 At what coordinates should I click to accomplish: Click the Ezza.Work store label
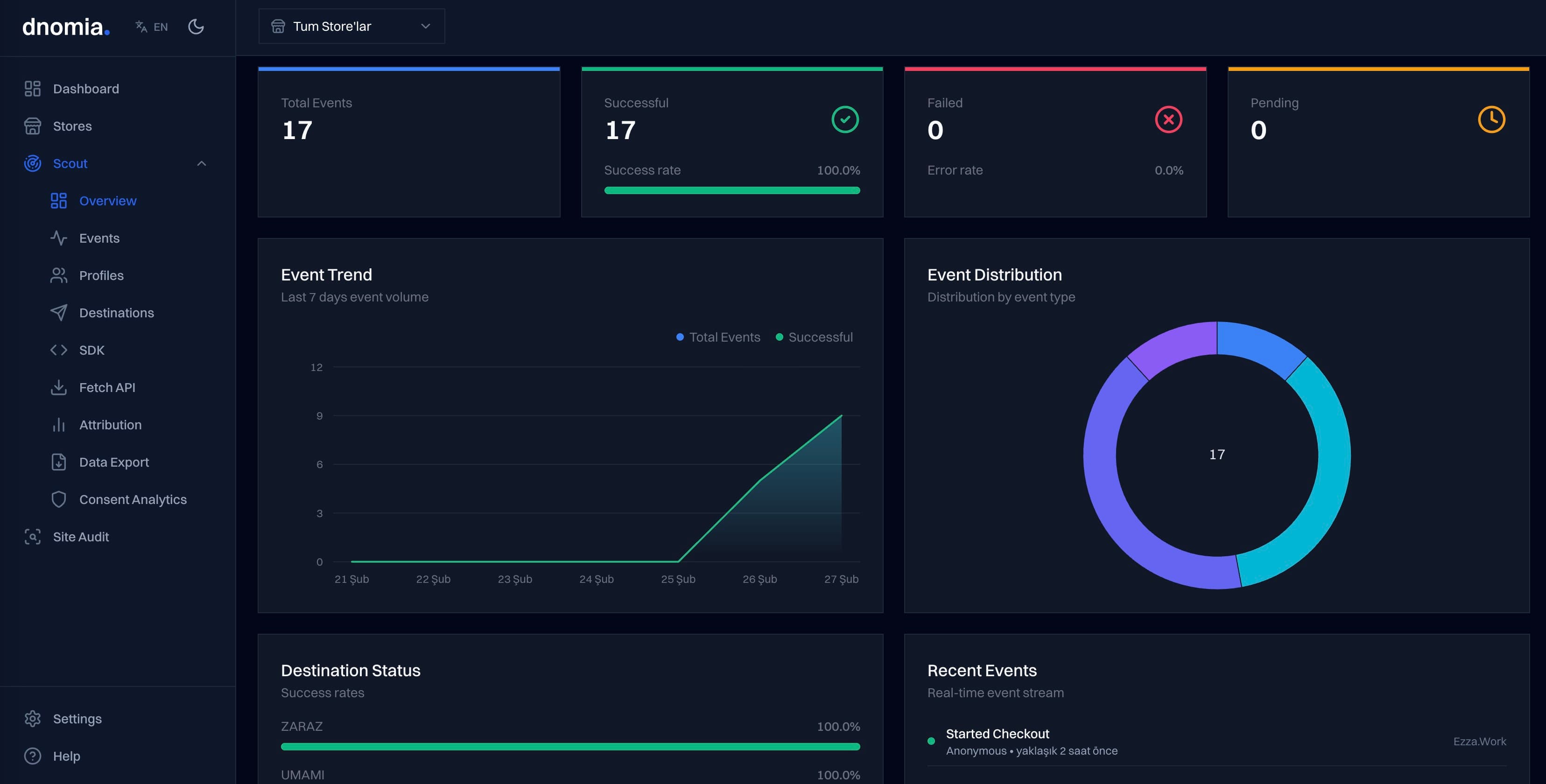click(1479, 742)
